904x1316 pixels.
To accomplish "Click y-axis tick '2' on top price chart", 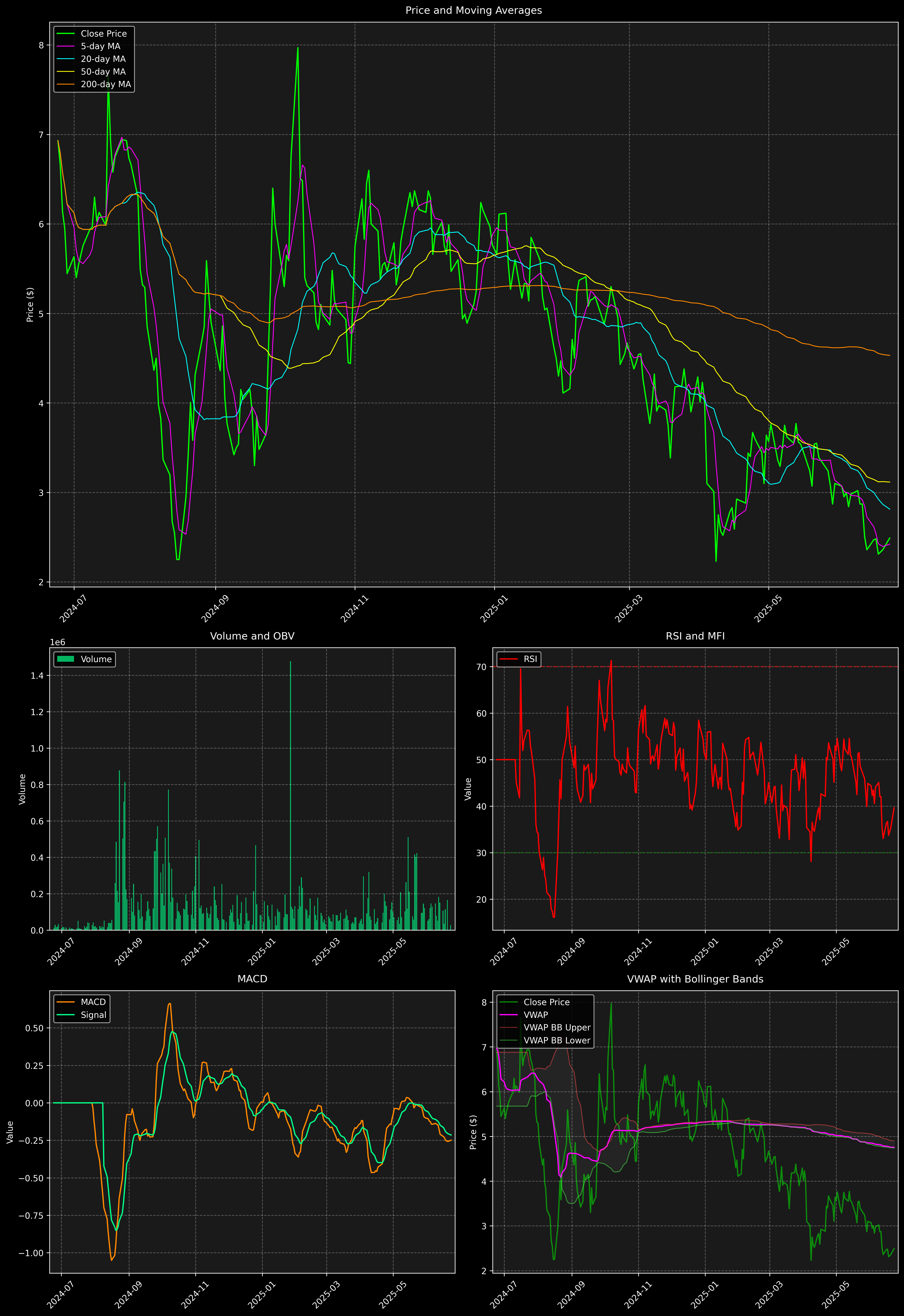I will [41, 582].
